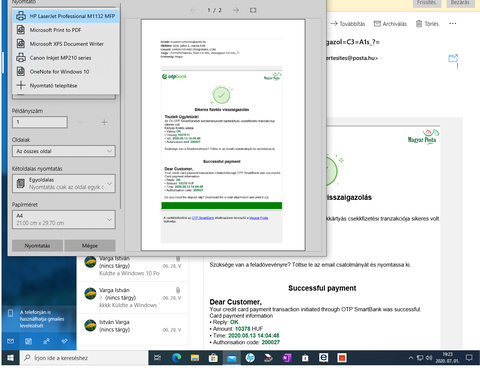
Task: Click Archiválás in the Mail toolbar
Action: 390,24
